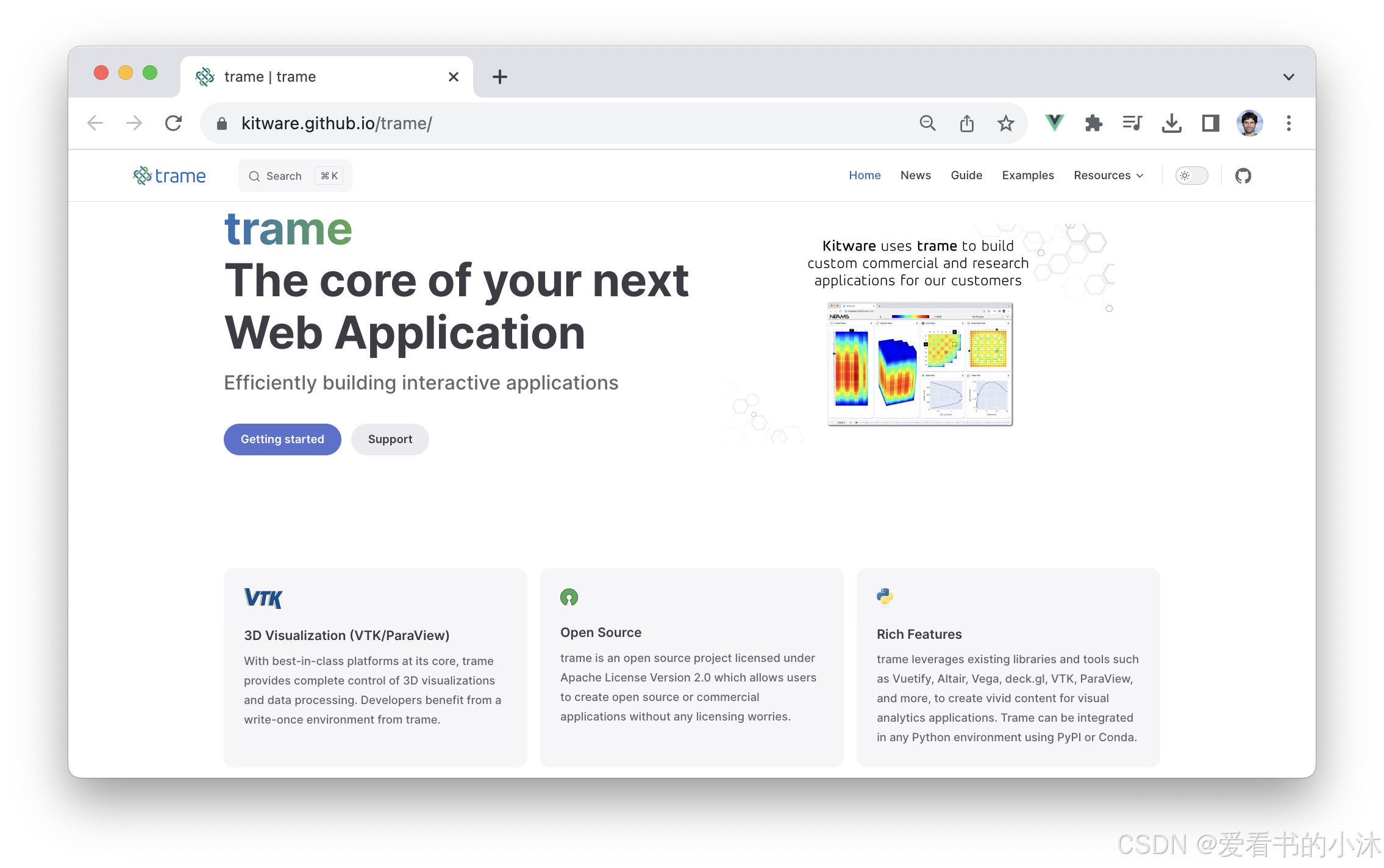Viewport: 1384px width, 868px height.
Task: Click the large trame hero title
Action: point(288,229)
